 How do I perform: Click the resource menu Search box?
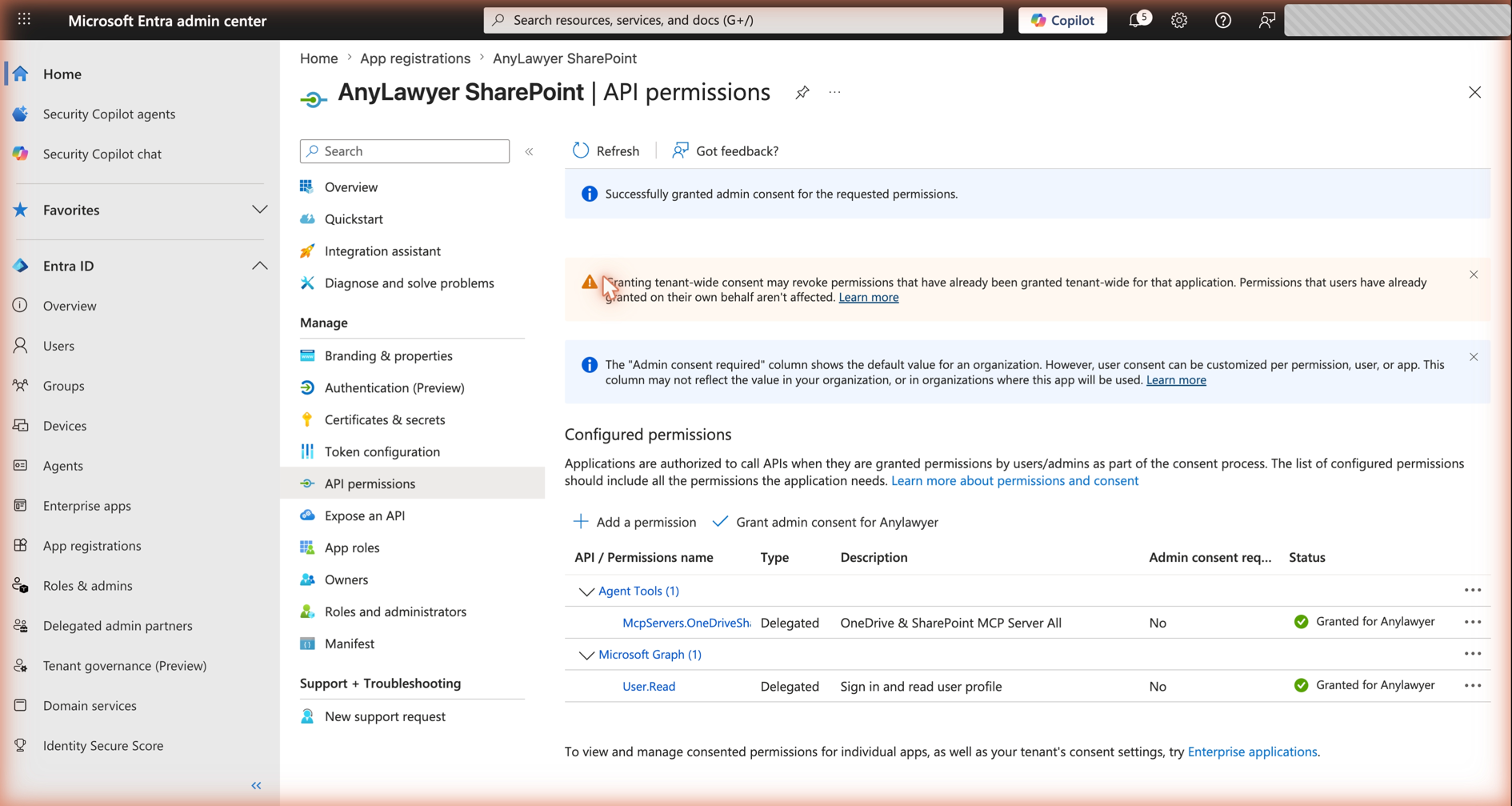pyautogui.click(x=405, y=151)
